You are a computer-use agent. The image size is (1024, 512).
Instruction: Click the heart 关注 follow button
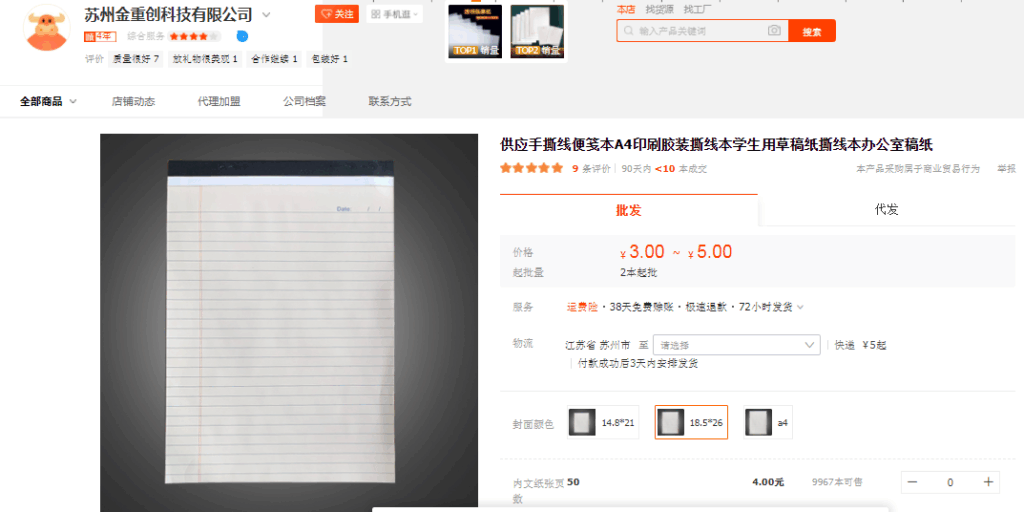(x=337, y=14)
